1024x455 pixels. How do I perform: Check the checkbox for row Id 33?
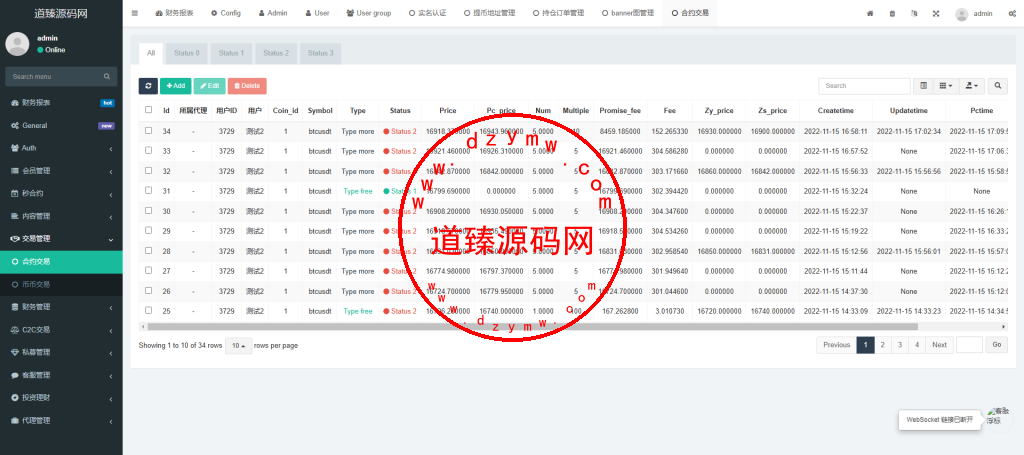click(148, 150)
